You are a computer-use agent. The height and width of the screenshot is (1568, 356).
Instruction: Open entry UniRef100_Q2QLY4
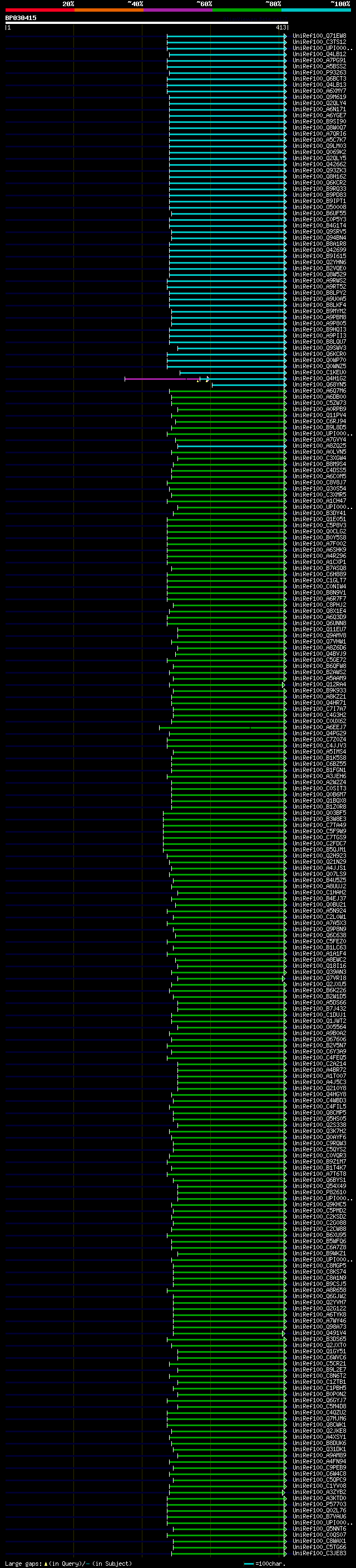tap(319, 103)
